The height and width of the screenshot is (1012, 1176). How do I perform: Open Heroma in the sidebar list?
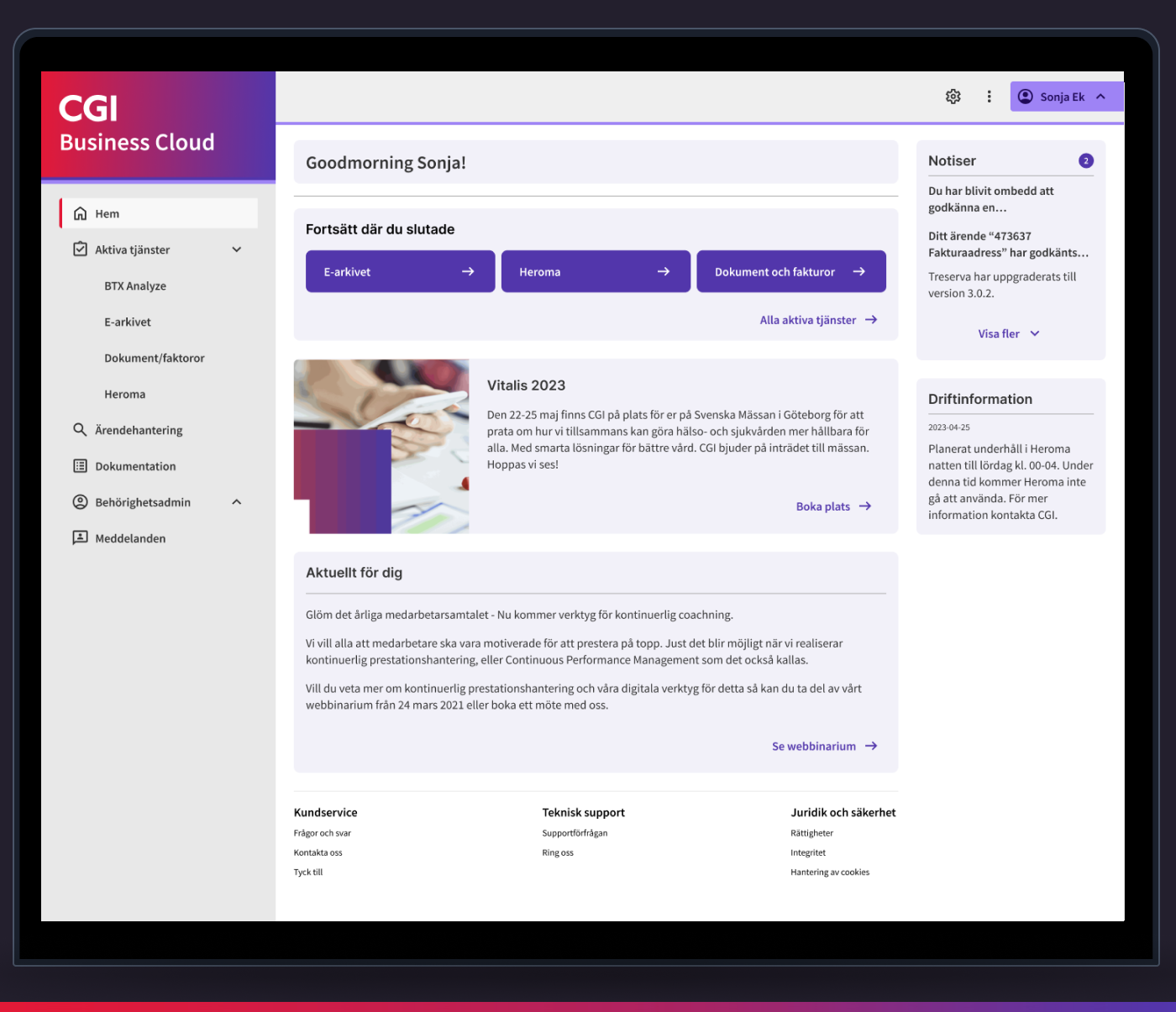coord(125,395)
